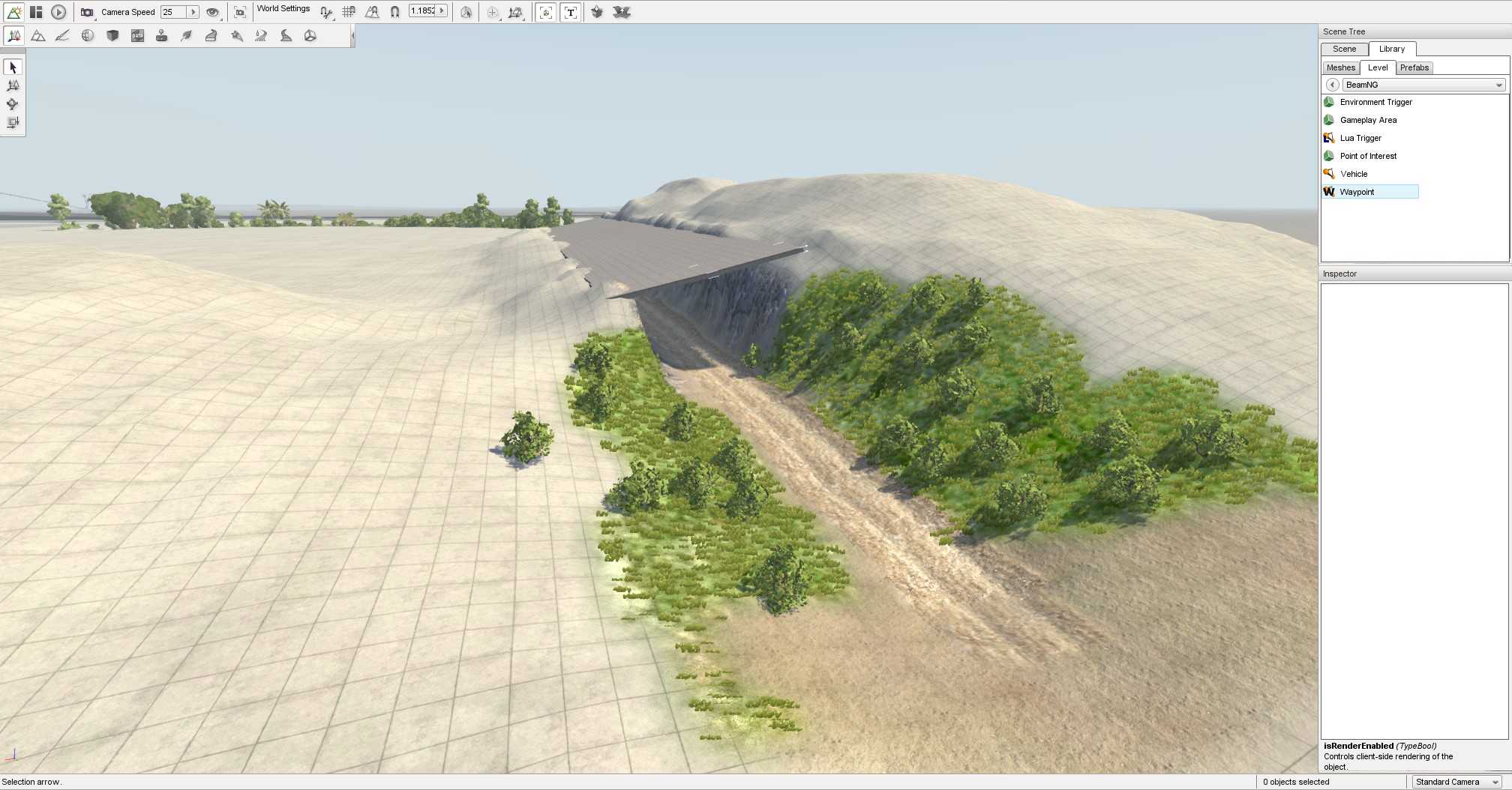Open the camera type icon menu
This screenshot has width=1512, height=790.
click(x=88, y=12)
